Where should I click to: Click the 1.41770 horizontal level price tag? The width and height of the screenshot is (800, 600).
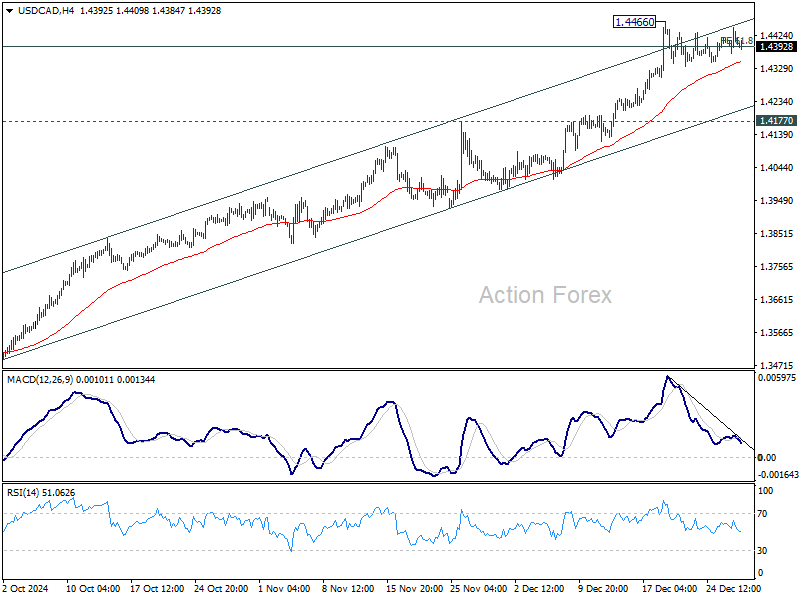tap(776, 121)
